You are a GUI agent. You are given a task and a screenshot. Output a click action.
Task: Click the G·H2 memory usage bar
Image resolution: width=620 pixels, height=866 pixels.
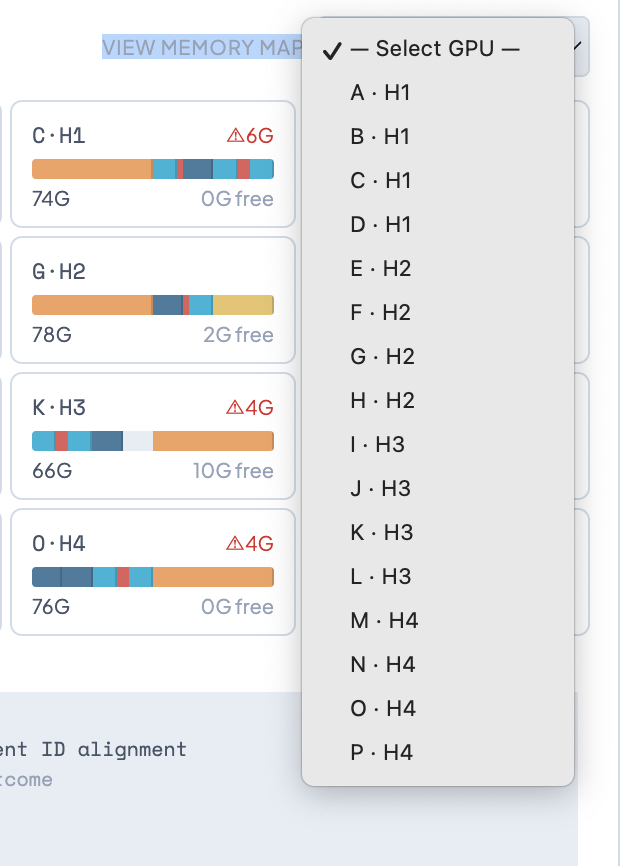pyautogui.click(x=153, y=305)
